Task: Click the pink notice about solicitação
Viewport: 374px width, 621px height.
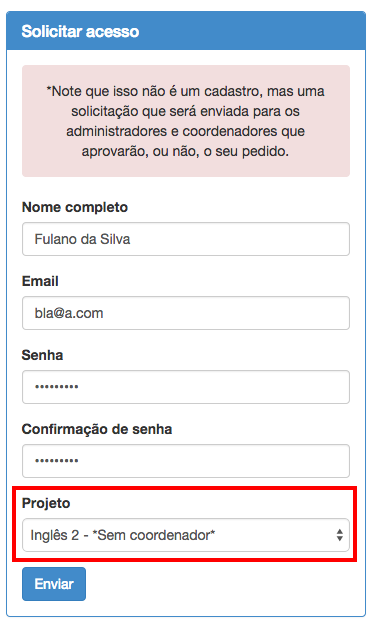Action: click(x=186, y=121)
